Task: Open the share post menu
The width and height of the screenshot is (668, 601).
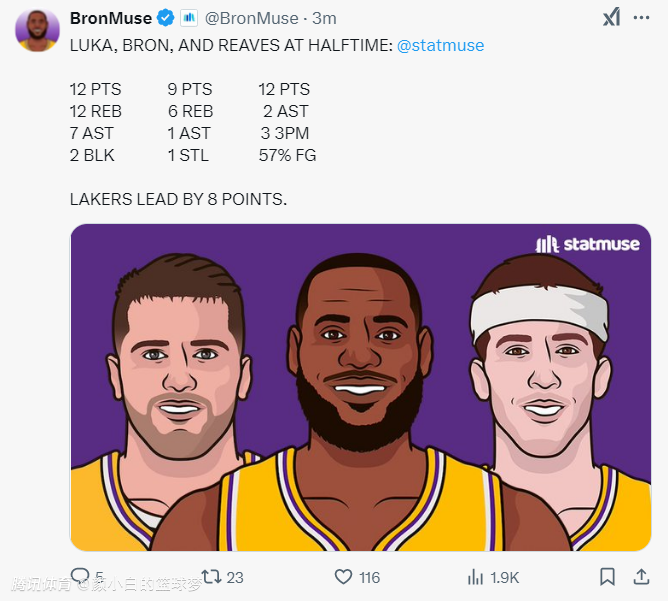Action: point(641,577)
